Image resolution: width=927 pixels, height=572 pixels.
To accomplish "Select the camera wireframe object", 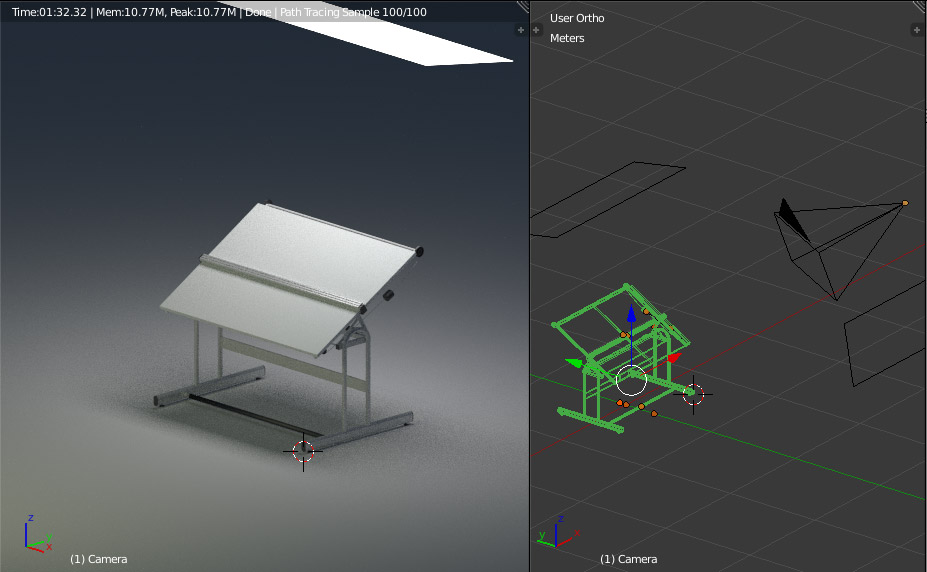I will [840, 248].
